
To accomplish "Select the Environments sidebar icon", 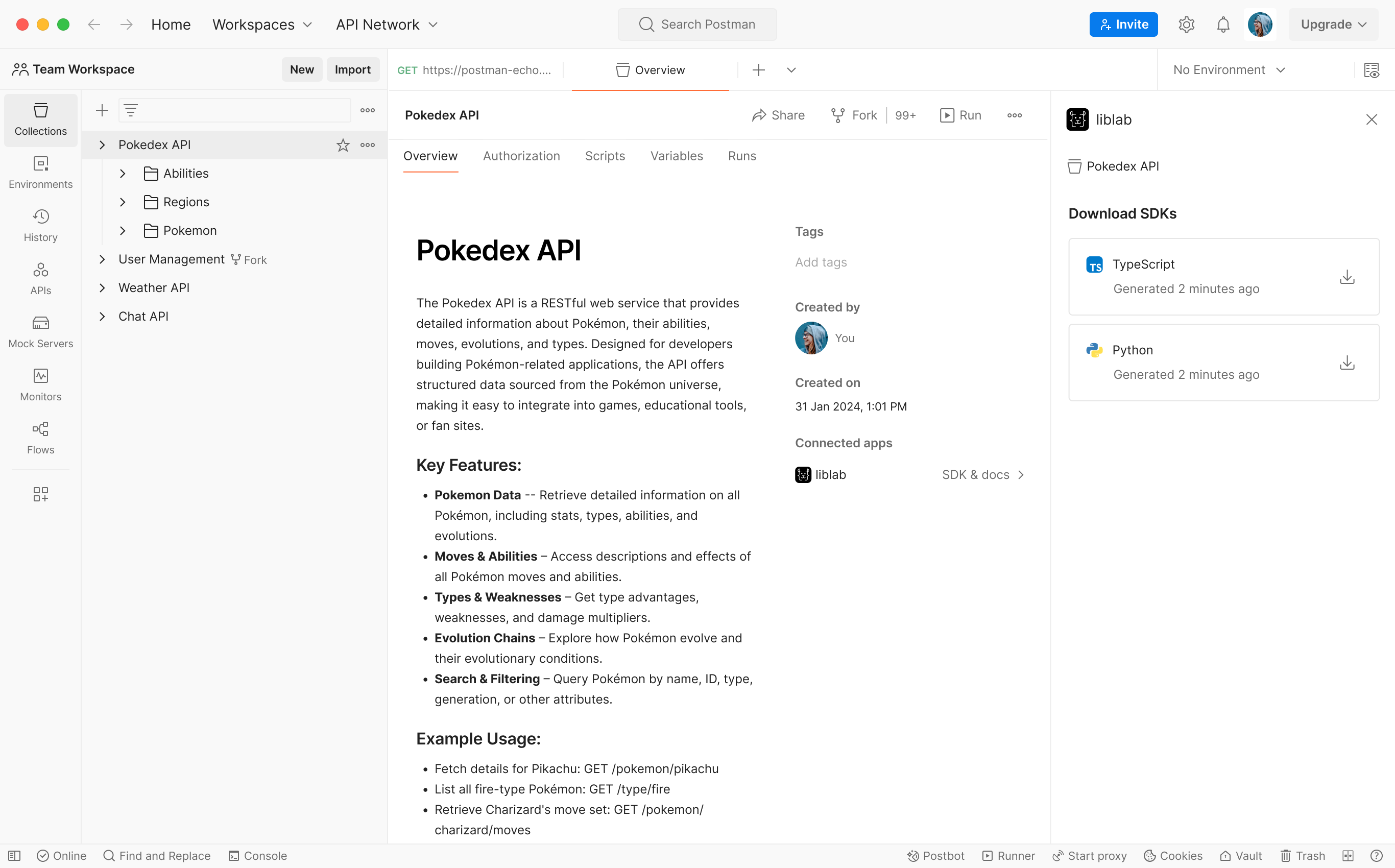I will pos(40,171).
